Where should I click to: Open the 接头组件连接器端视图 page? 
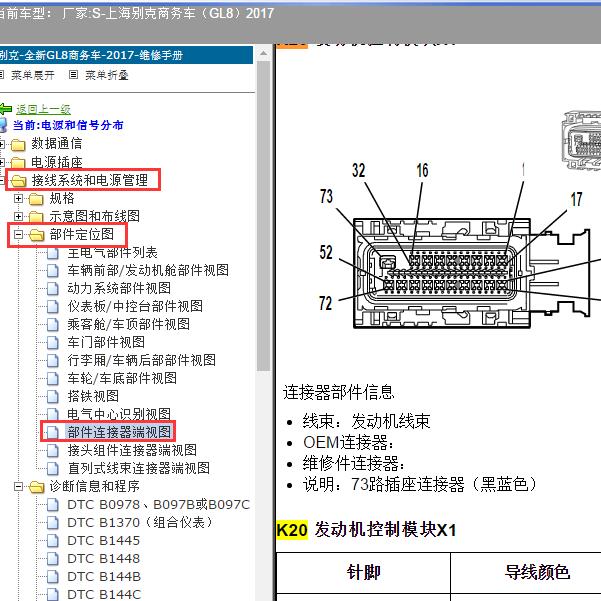(x=132, y=450)
